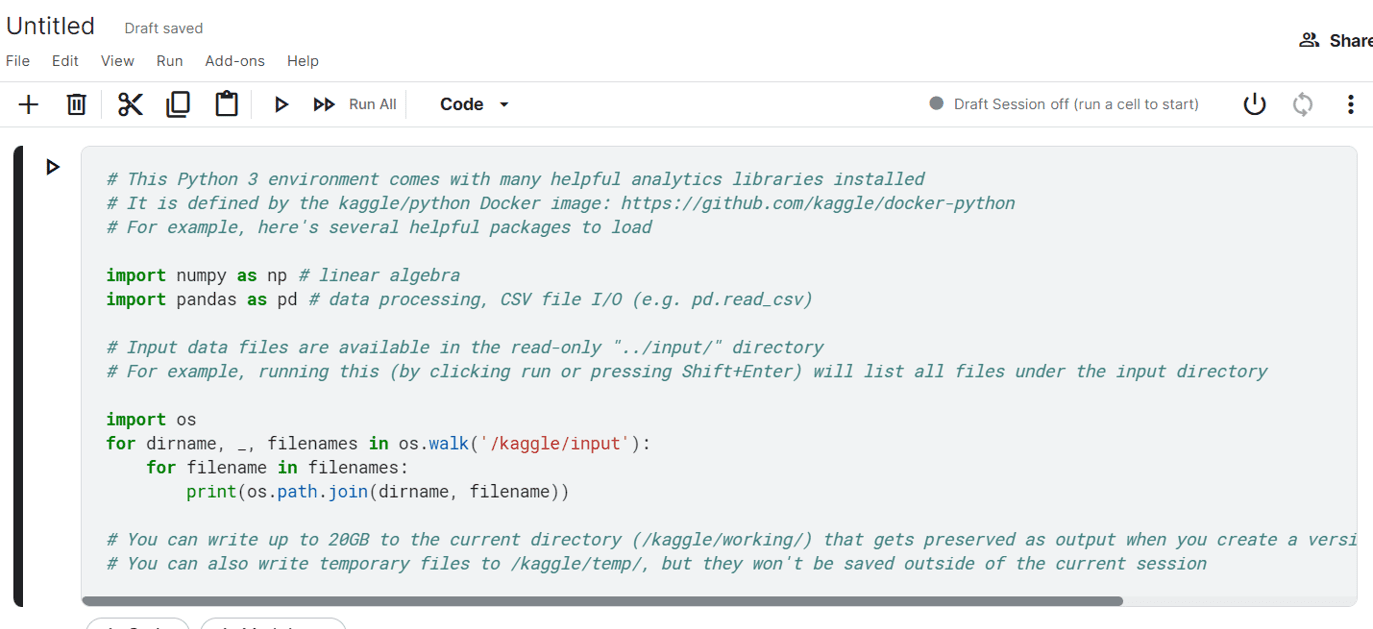
Task: Paste cell with clipboard icon
Action: 227,104
